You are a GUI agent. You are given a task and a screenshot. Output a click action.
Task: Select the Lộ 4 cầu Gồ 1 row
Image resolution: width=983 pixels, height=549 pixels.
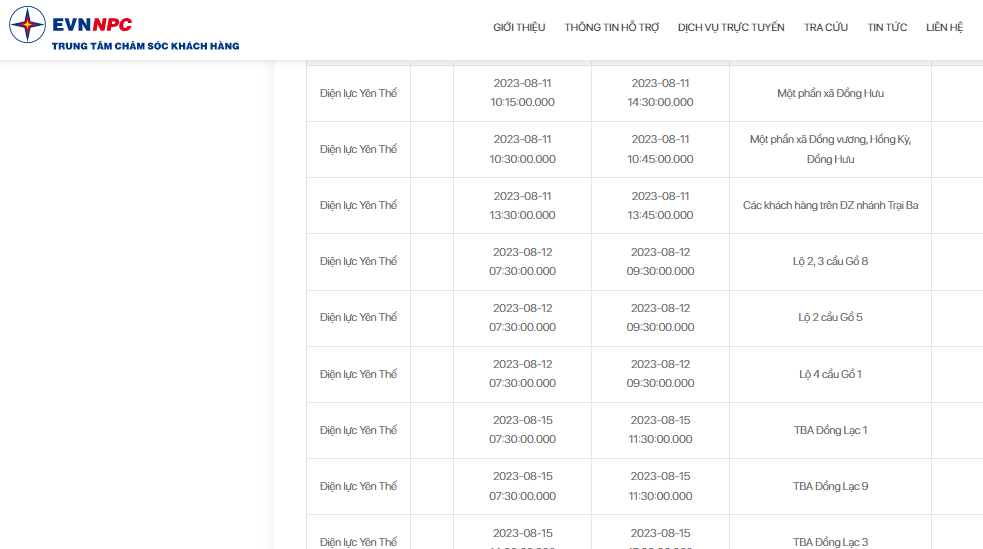pyautogui.click(x=644, y=374)
